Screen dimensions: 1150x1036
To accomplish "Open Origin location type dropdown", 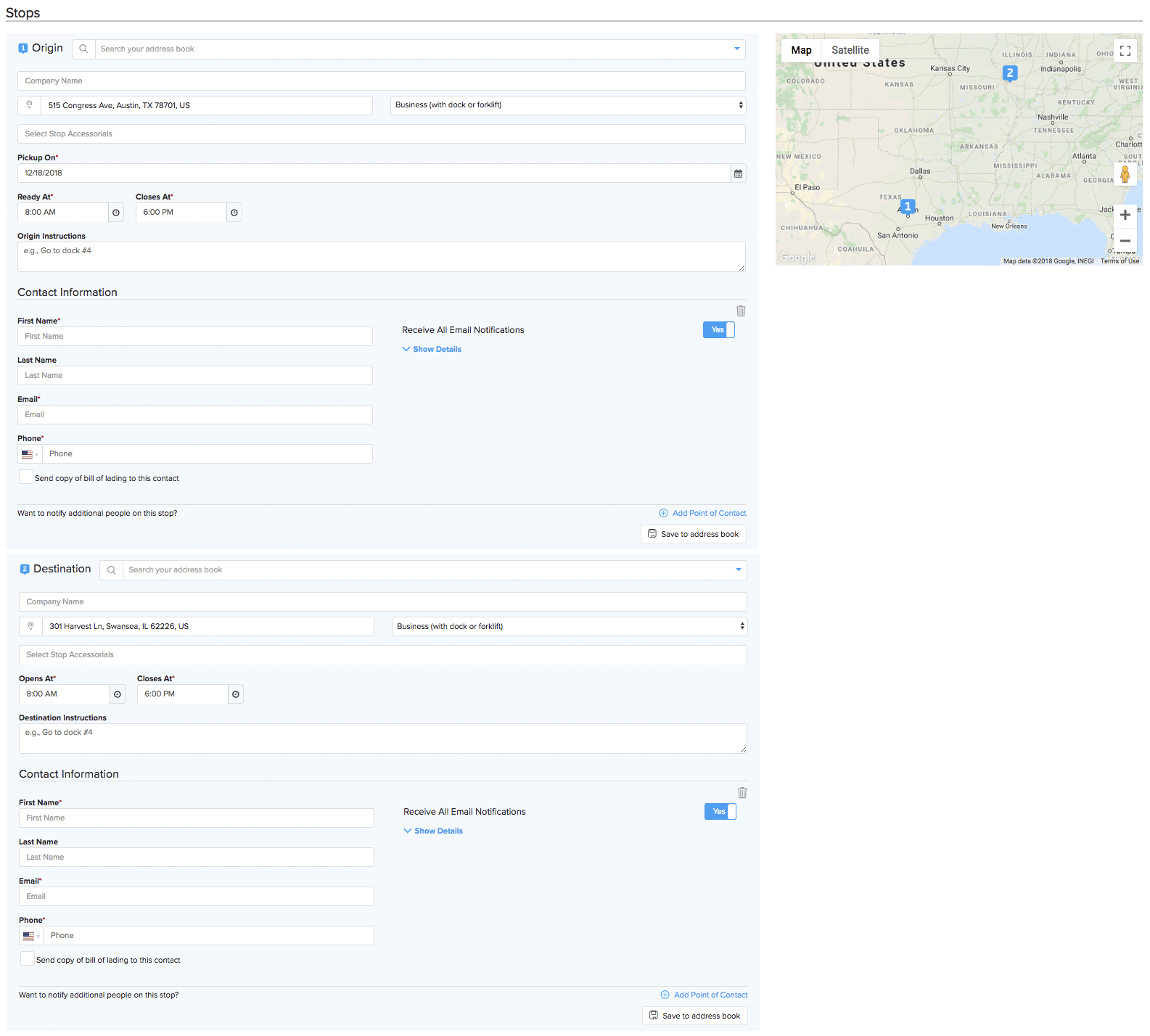I will pos(568,105).
